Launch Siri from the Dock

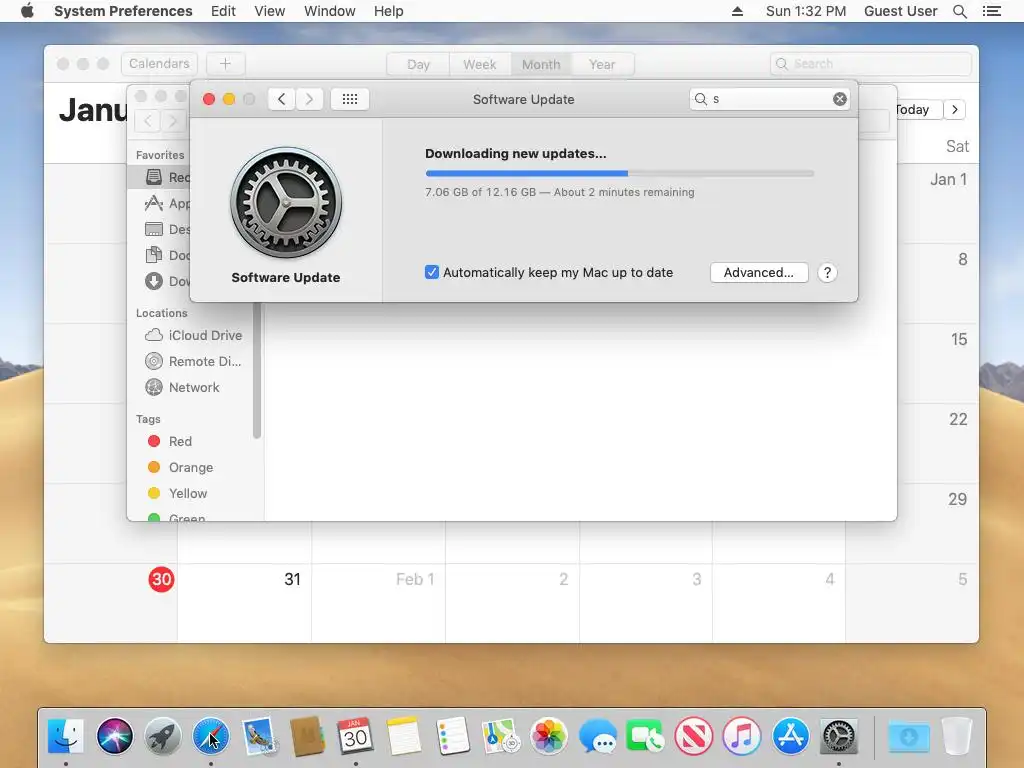(114, 736)
